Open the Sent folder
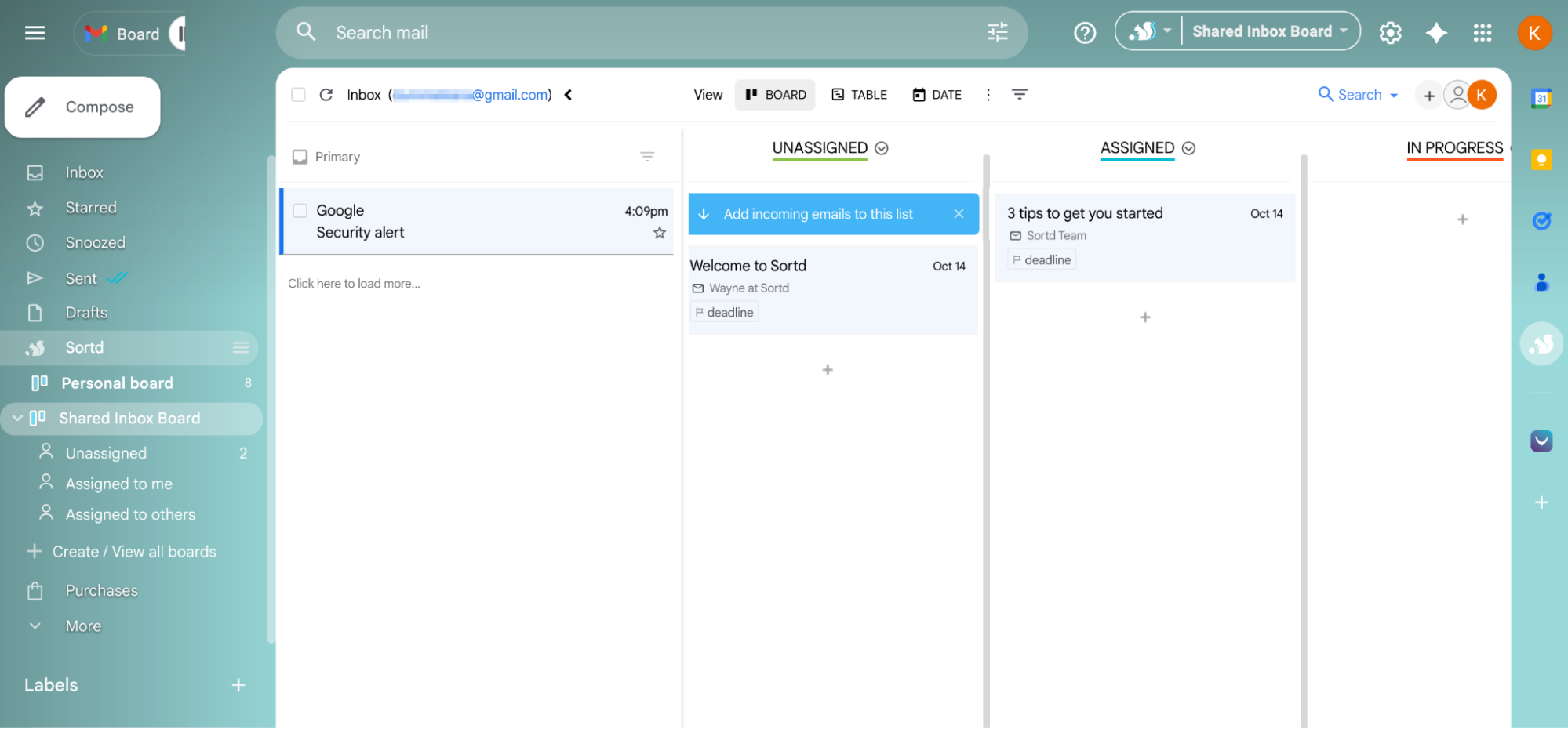This screenshot has width=1568, height=729. [81, 278]
